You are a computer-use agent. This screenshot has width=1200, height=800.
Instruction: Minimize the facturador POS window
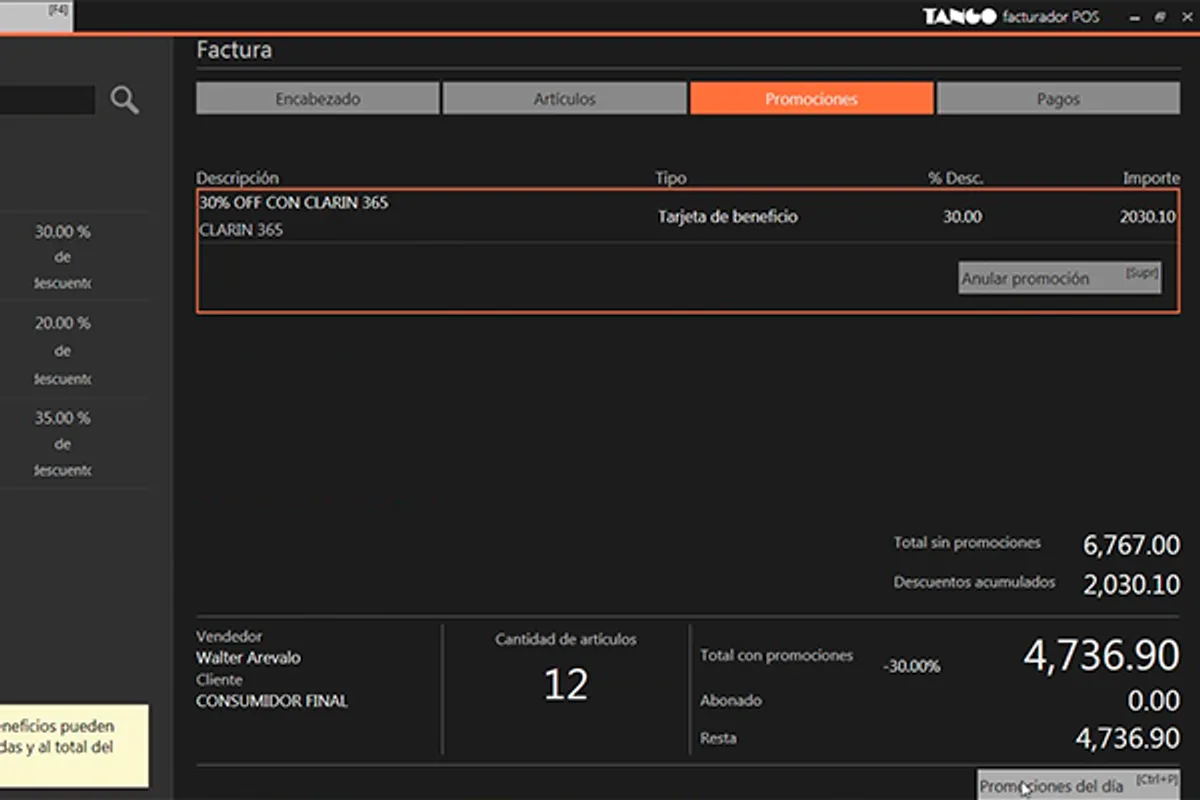[x=1134, y=17]
